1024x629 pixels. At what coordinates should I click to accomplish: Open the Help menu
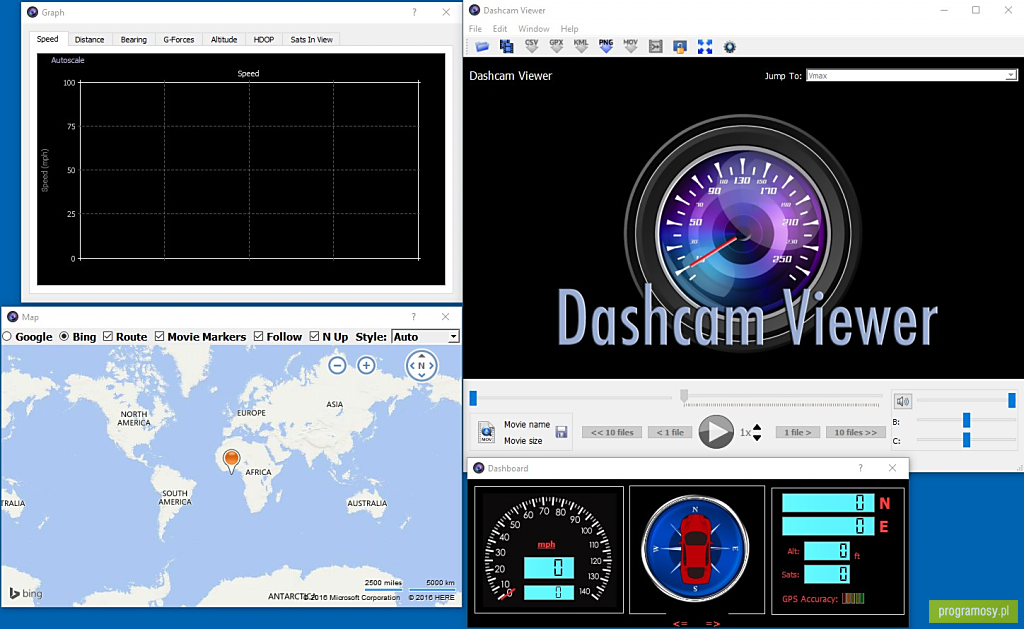pyautogui.click(x=569, y=29)
